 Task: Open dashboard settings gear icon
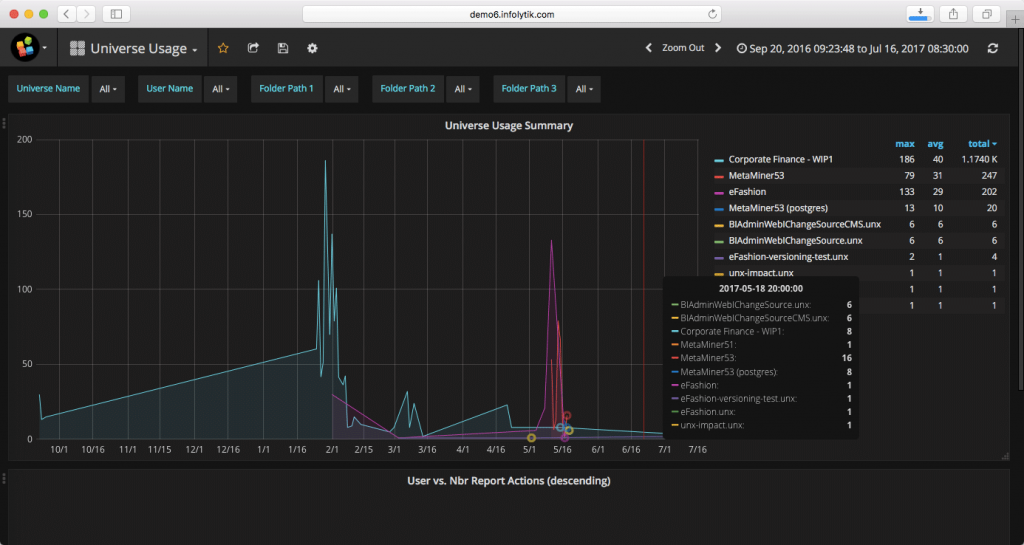pyautogui.click(x=312, y=48)
